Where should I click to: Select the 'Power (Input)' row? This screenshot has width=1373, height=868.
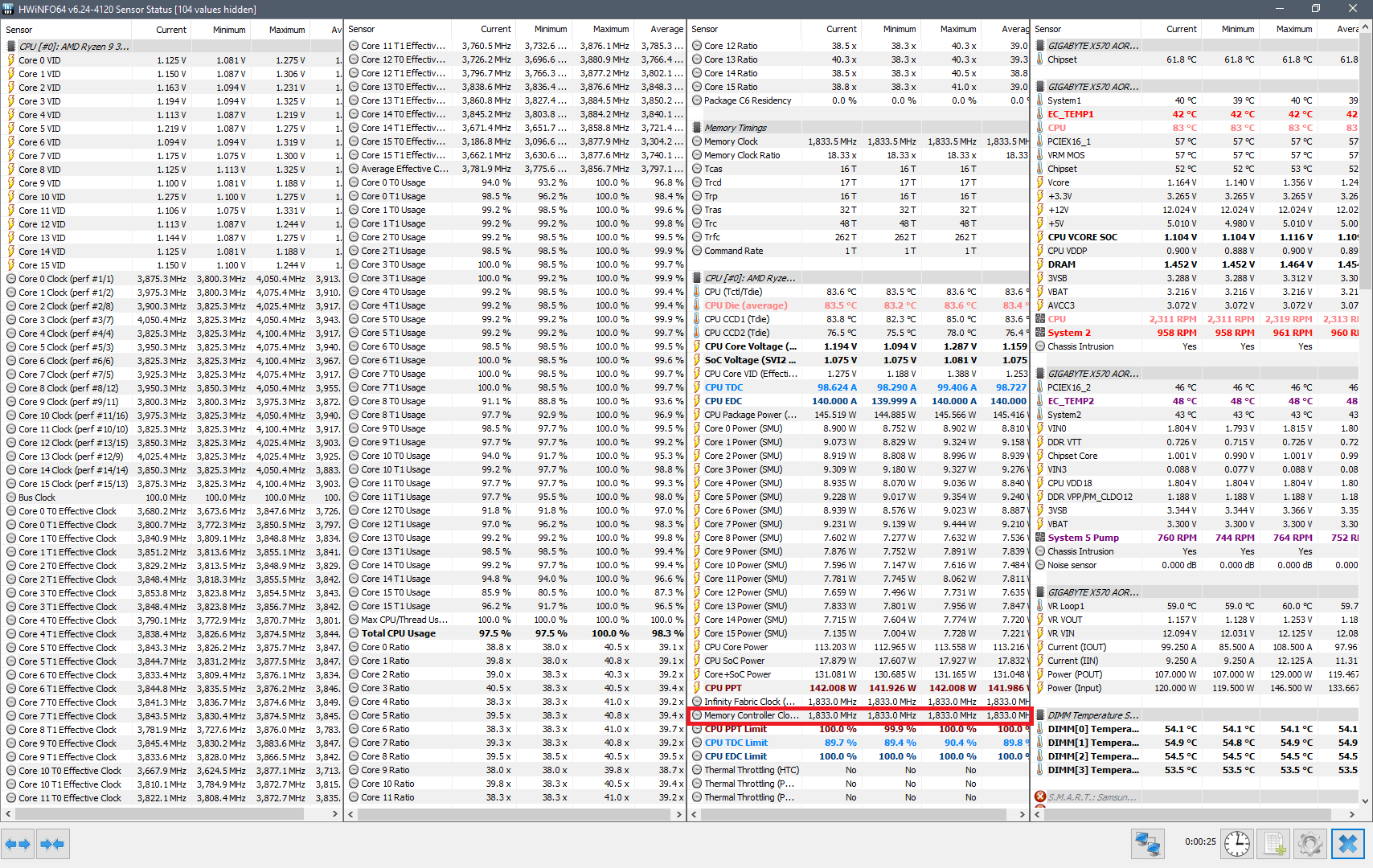click(x=1196, y=688)
